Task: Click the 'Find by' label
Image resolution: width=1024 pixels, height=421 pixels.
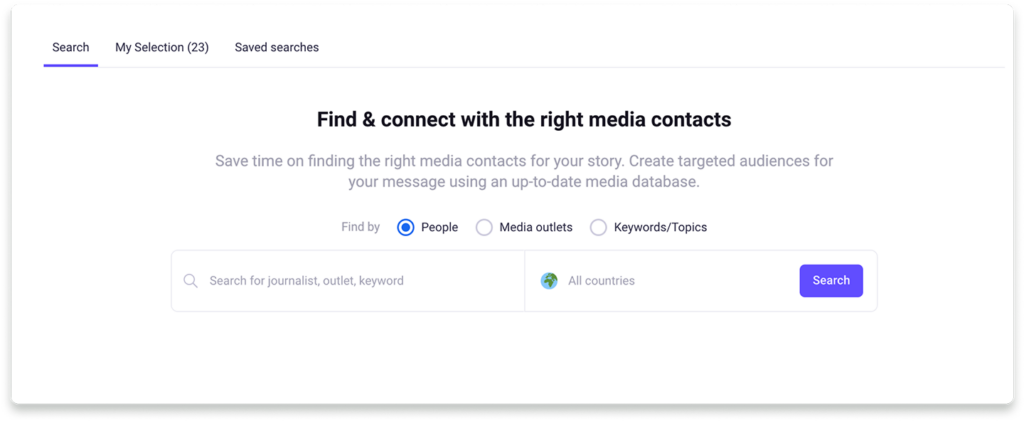Action: pos(360,227)
